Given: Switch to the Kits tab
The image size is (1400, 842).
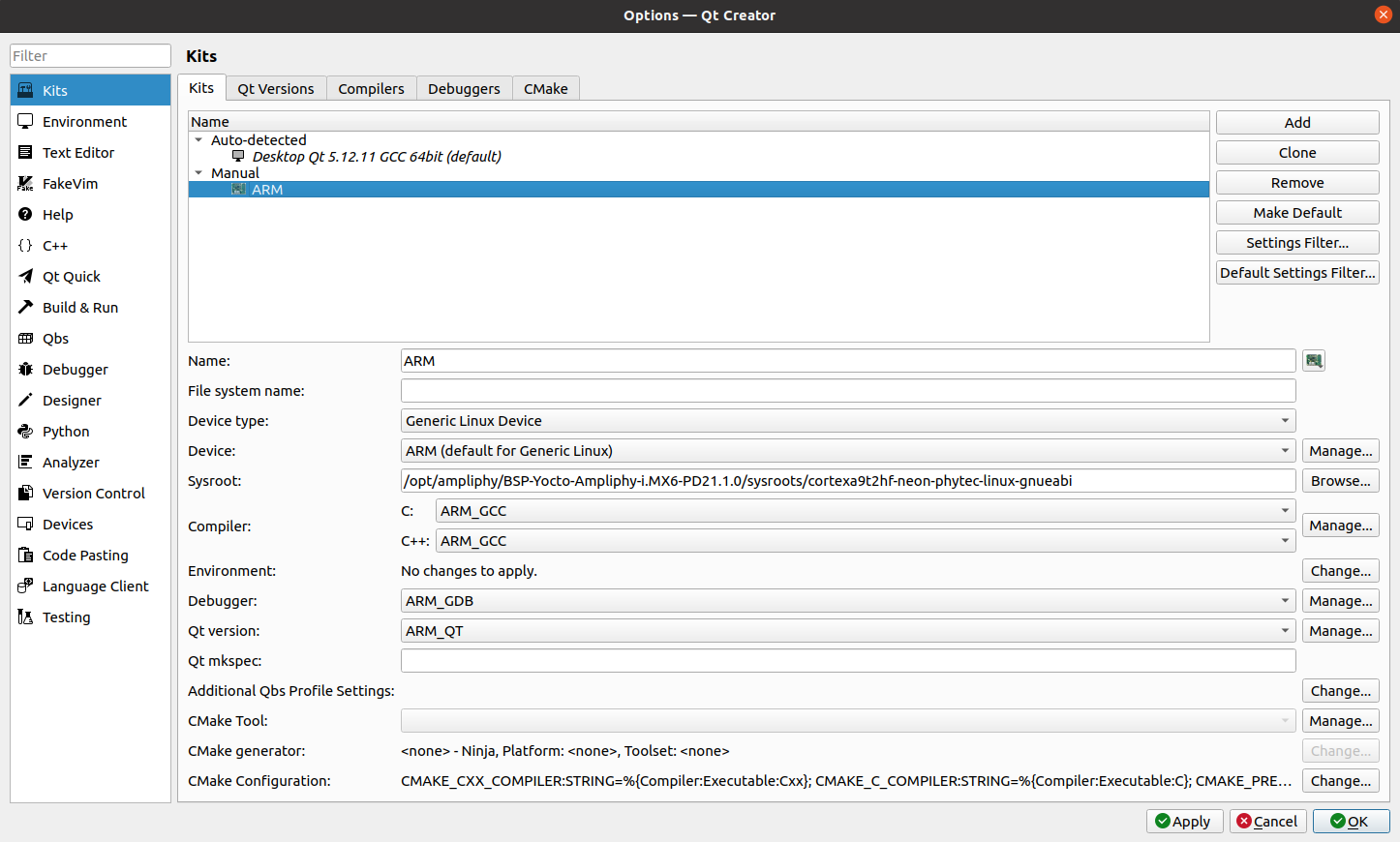Looking at the screenshot, I should pyautogui.click(x=201, y=88).
